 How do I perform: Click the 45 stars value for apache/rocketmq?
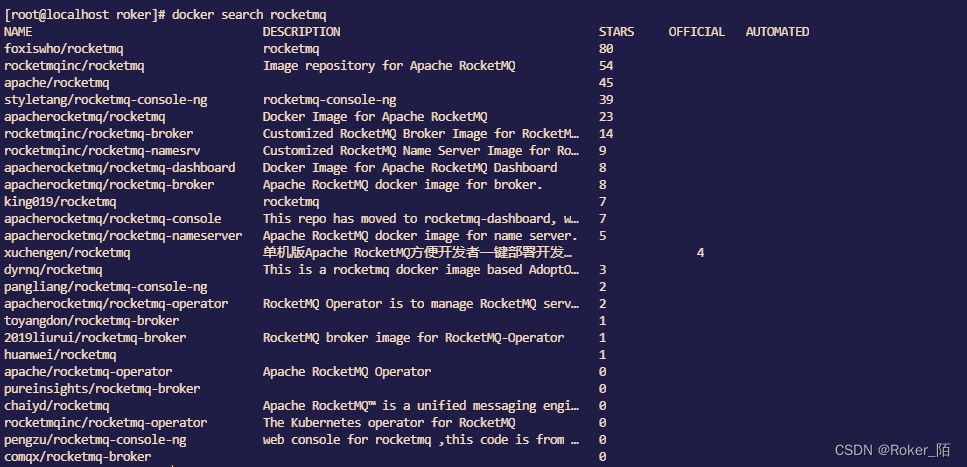[606, 83]
